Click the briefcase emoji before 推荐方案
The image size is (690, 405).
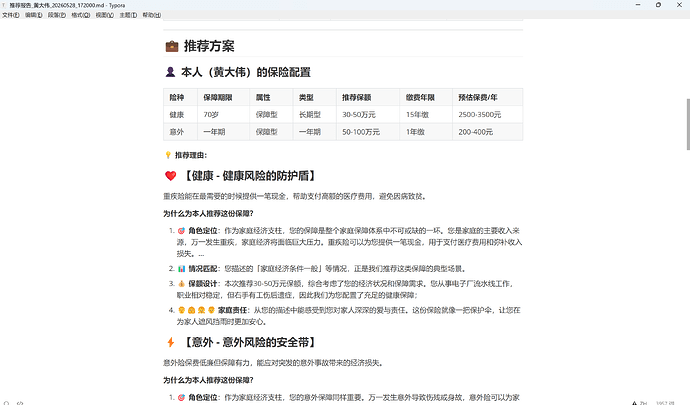(172, 46)
